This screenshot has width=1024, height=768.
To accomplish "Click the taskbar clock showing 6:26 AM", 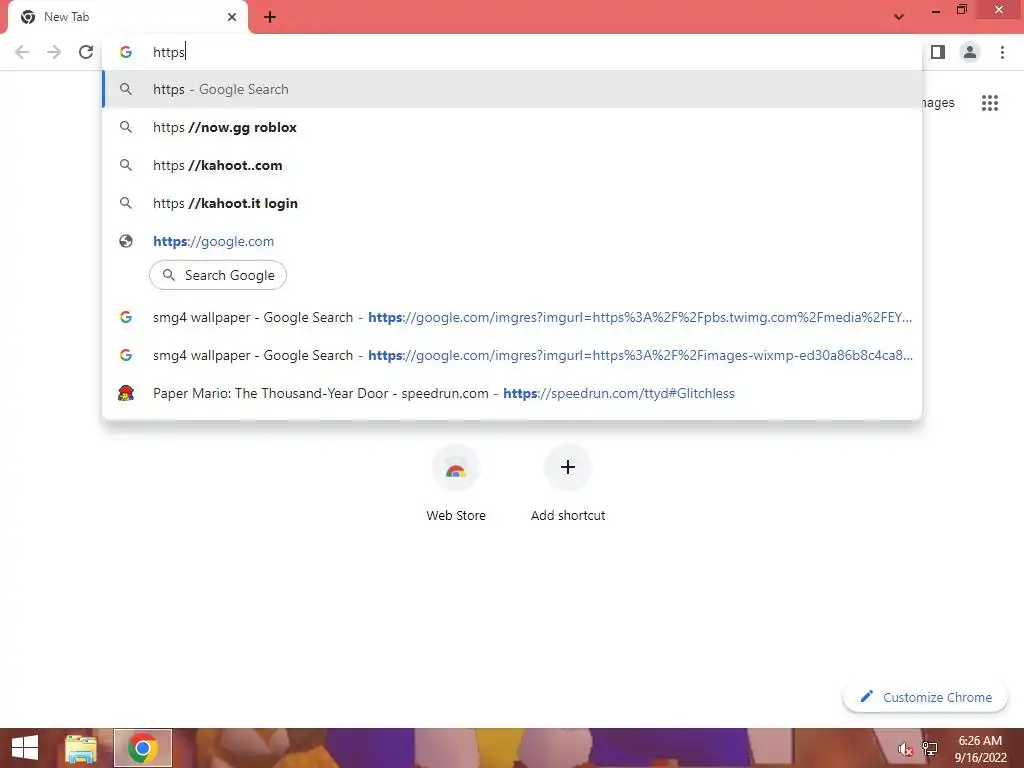I will pyautogui.click(x=980, y=749).
